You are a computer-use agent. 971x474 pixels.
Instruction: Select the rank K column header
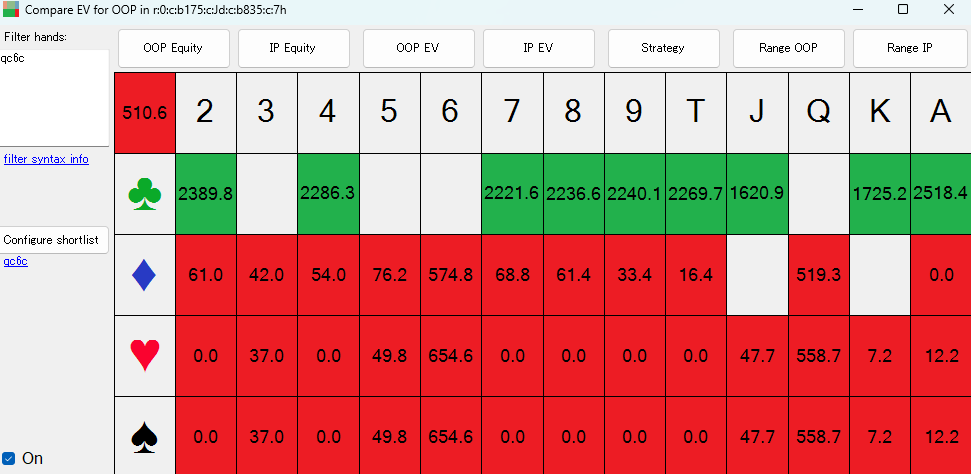(x=881, y=113)
